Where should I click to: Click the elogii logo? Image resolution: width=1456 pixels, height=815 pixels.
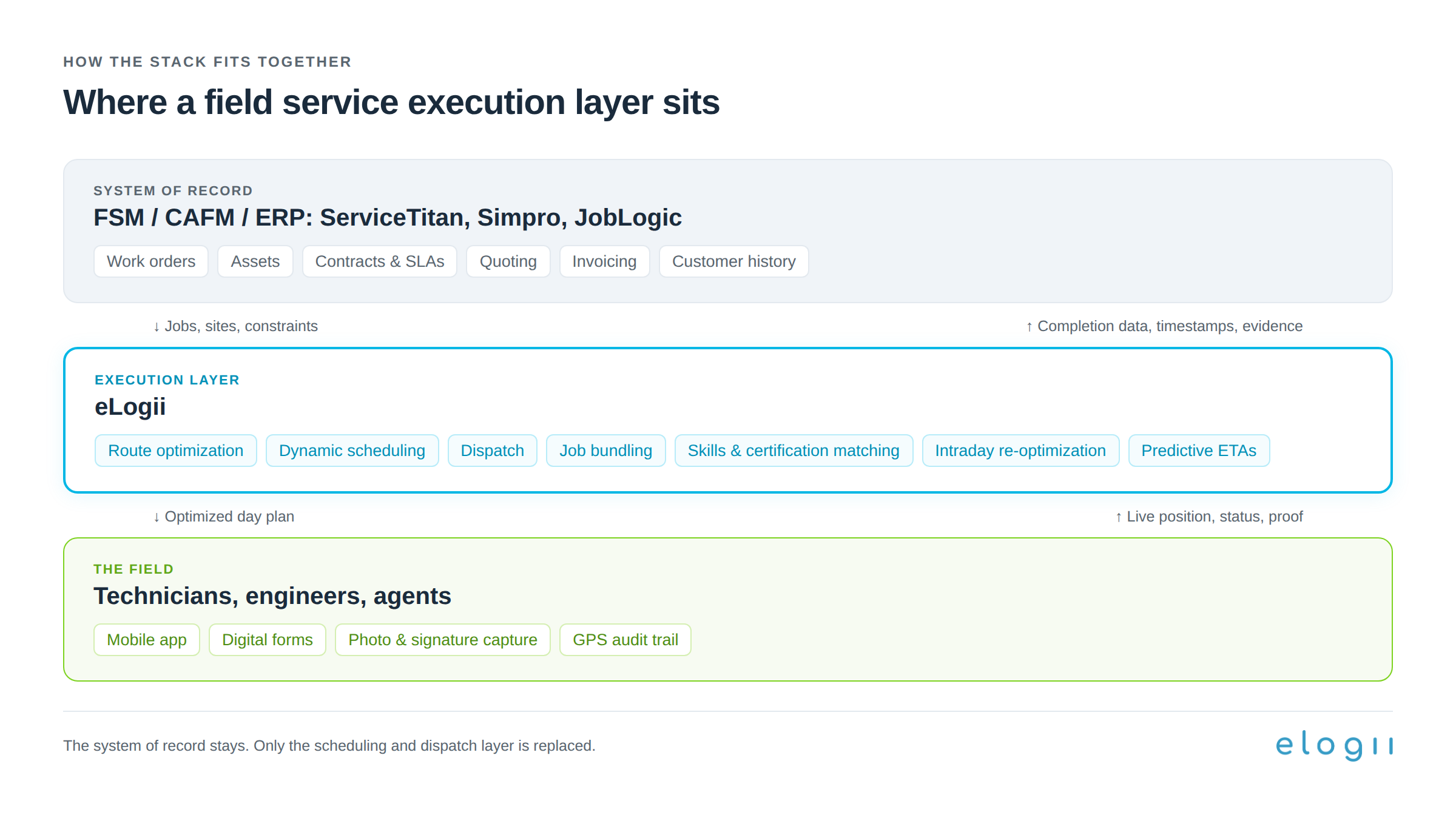pyautogui.click(x=1334, y=745)
